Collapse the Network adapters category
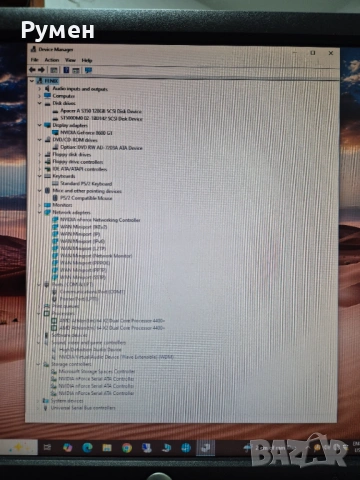The height and width of the screenshot is (480, 360). [x=39, y=212]
